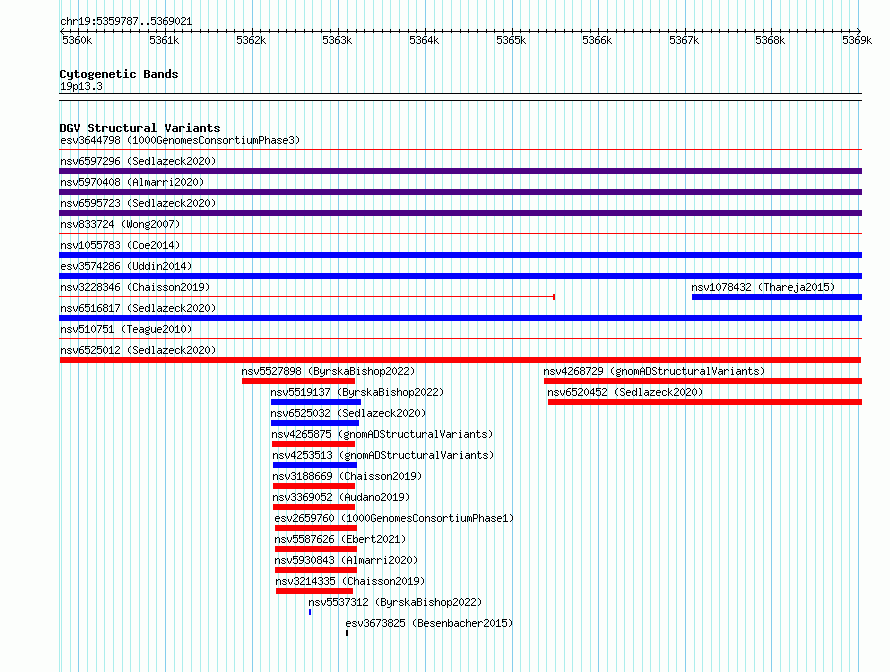
Task: Select the nsv5970408 purple variant bar
Action: tap(460, 192)
